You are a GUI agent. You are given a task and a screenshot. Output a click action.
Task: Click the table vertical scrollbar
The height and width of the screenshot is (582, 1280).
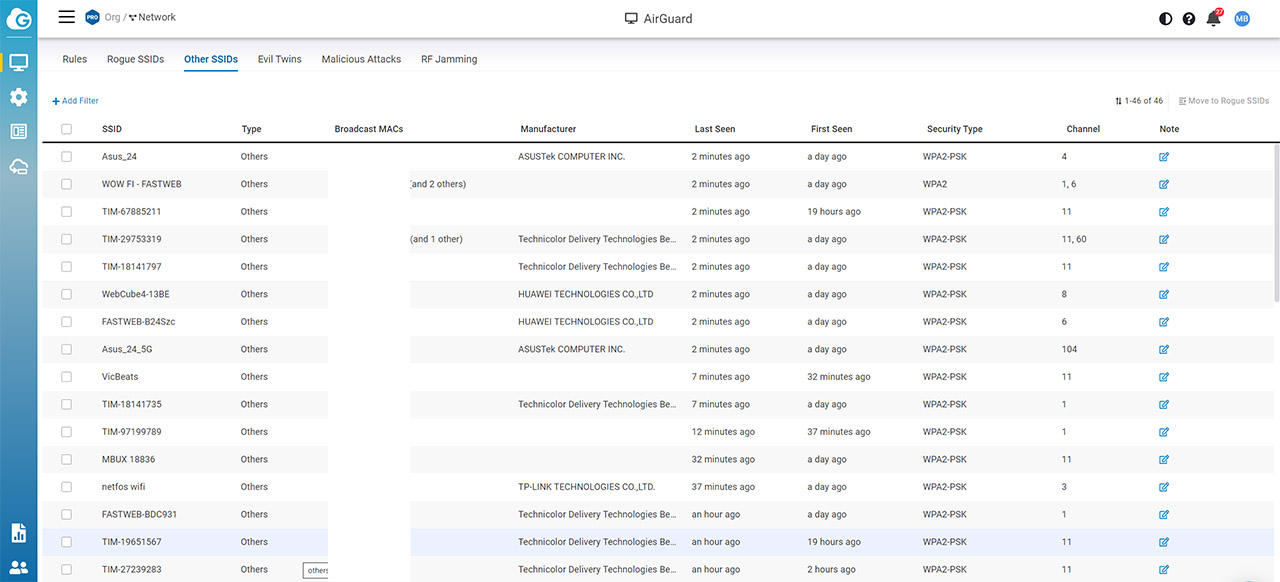(x=1276, y=224)
